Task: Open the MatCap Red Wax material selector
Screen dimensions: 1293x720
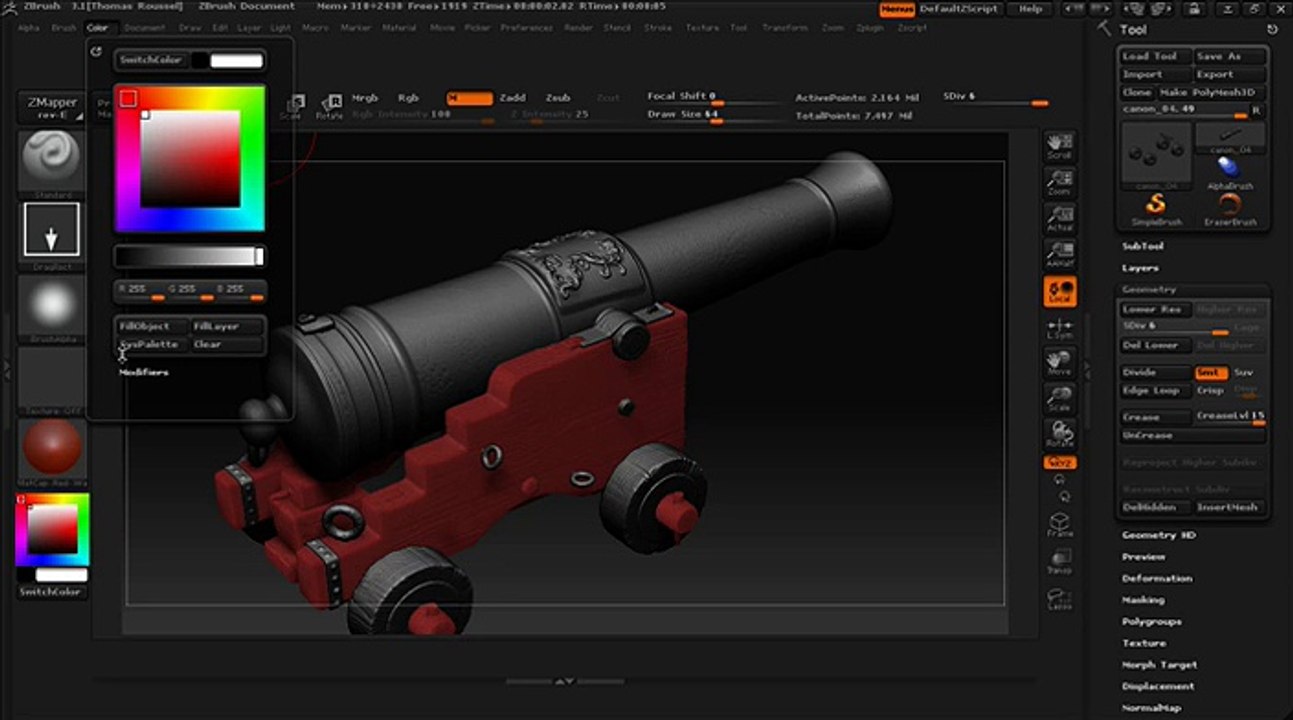Action: 51,451
